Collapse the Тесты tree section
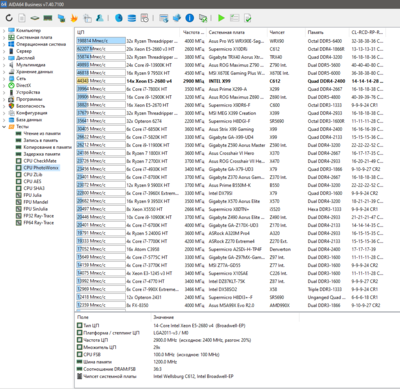The image size is (400, 389). (4, 127)
